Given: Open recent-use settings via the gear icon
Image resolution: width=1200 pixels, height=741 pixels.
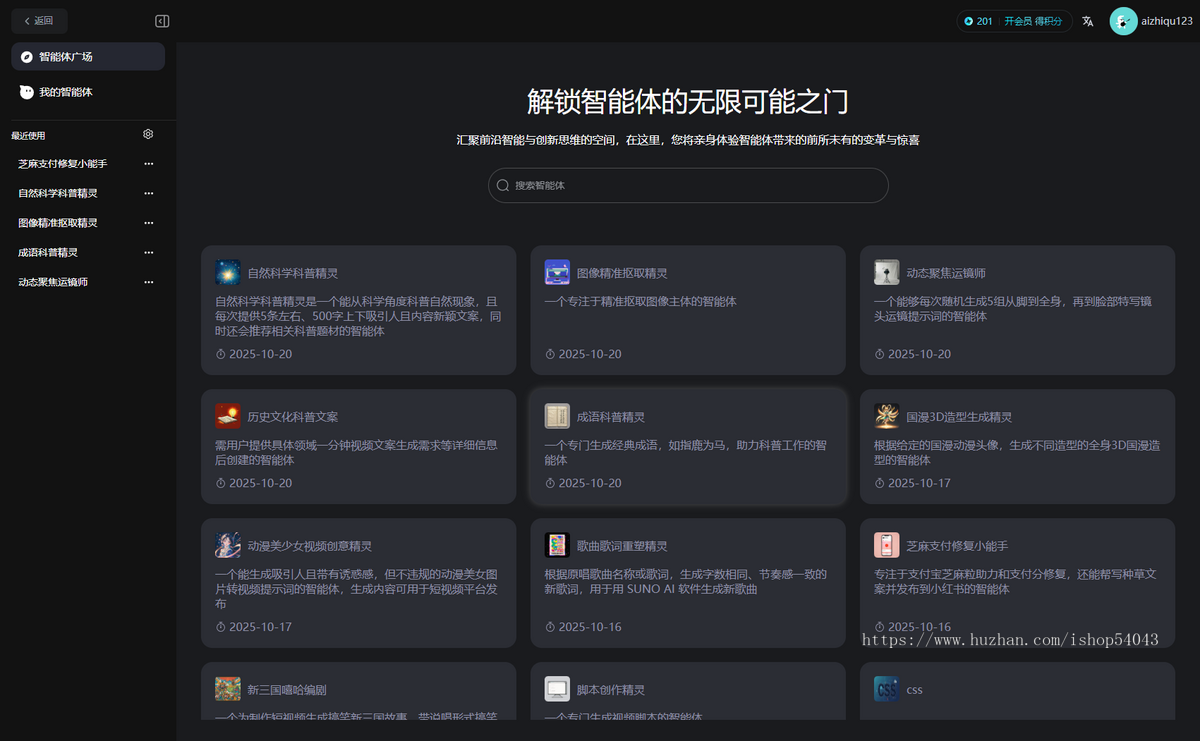Looking at the screenshot, I should click(147, 134).
